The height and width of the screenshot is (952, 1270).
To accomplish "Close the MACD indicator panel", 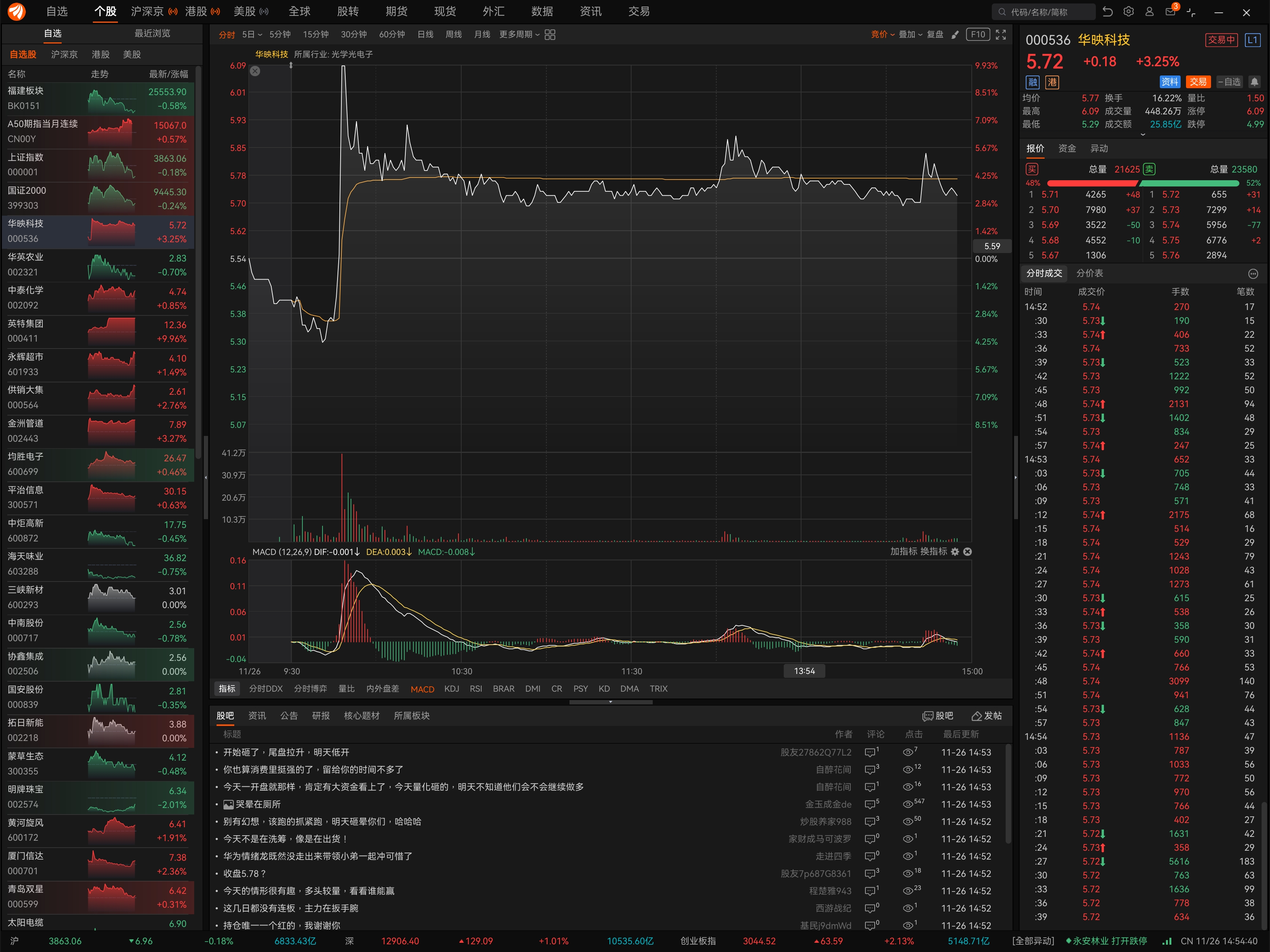I will point(968,551).
